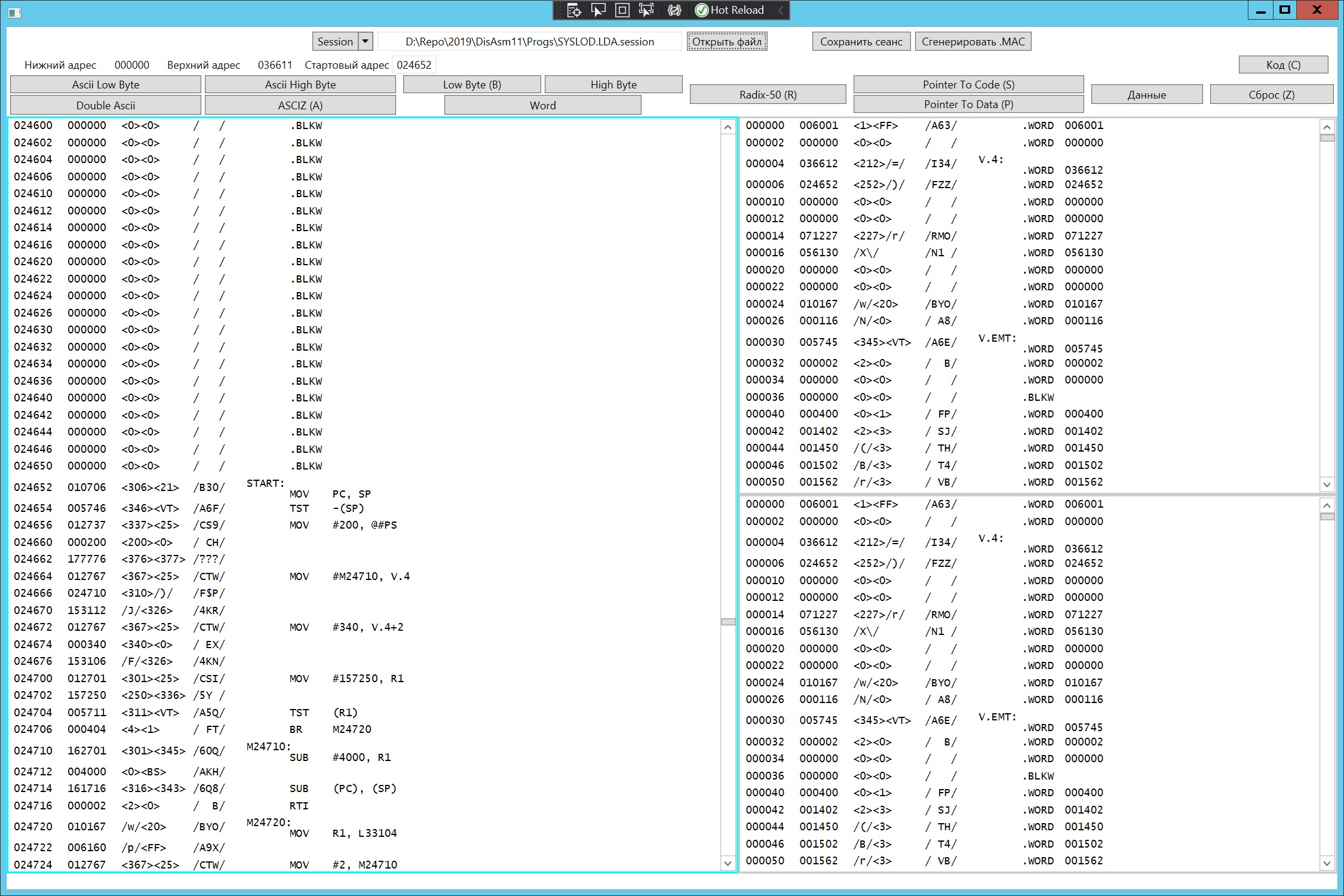The height and width of the screenshot is (896, 1344).
Task: Open the Live Visual Tree icon
Action: 573,10
